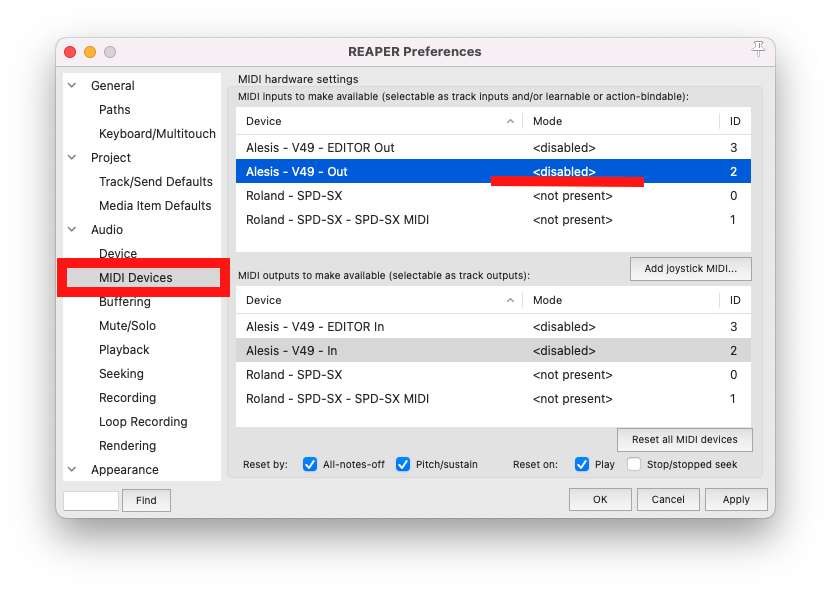Click ID column header in MIDI outputs
This screenshot has width=831, height=592.
coord(735,301)
